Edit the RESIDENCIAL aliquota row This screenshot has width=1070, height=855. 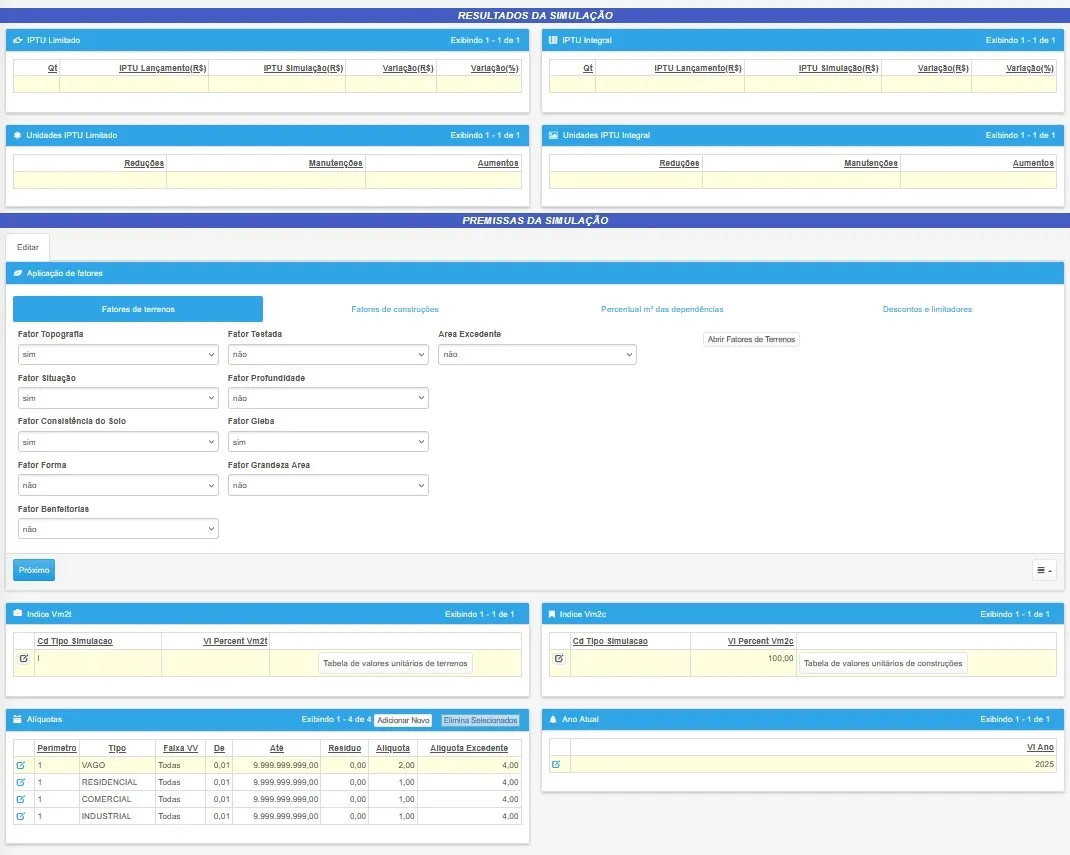pyautogui.click(x=21, y=782)
